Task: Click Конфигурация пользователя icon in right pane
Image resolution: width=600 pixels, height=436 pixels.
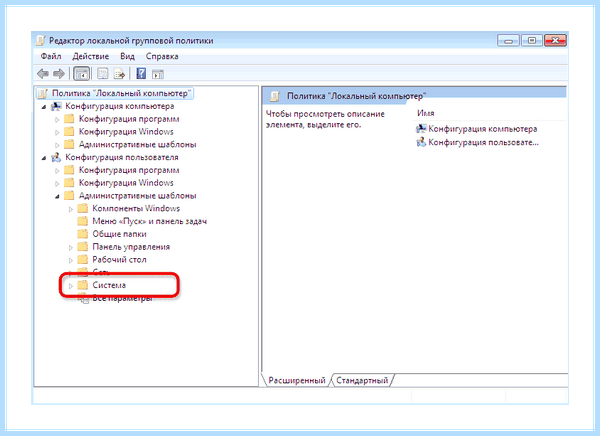Action: pos(421,142)
